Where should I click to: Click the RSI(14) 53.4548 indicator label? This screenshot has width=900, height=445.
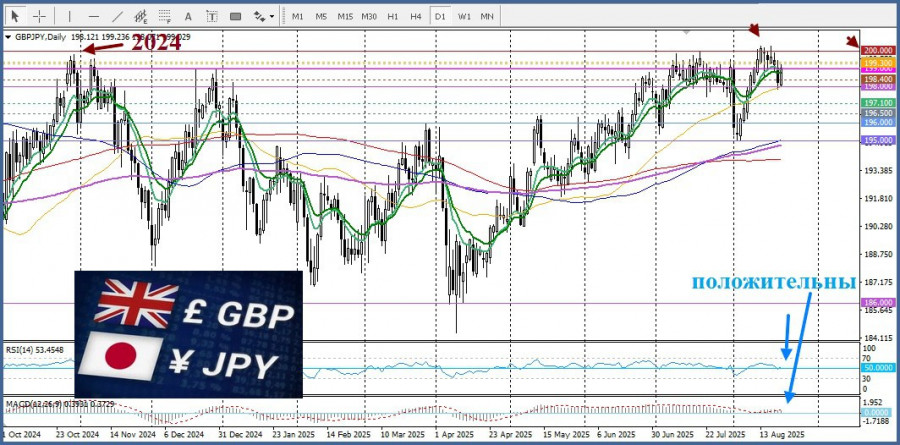tap(34, 349)
